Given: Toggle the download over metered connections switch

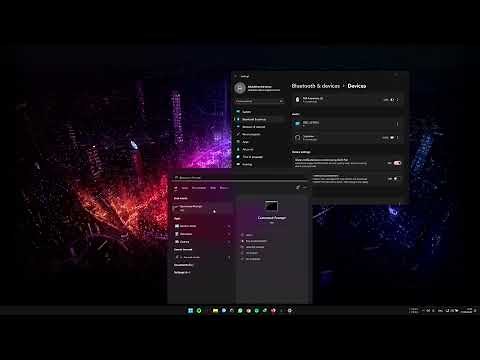Looking at the screenshot, I should (x=396, y=179).
